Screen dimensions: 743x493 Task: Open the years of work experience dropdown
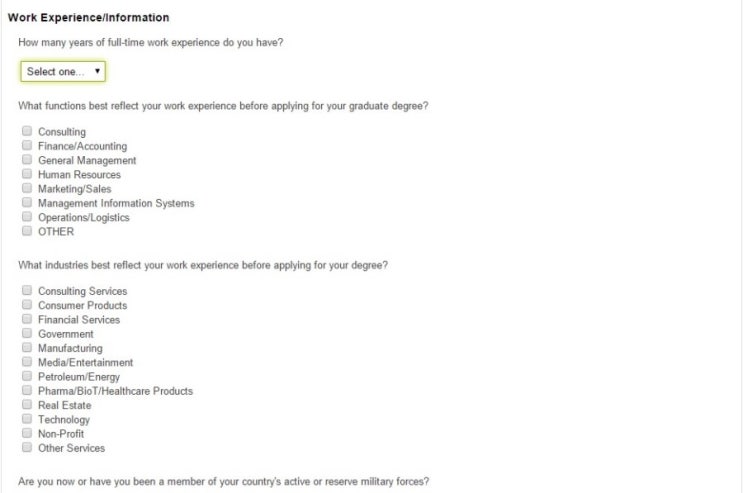coord(63,72)
